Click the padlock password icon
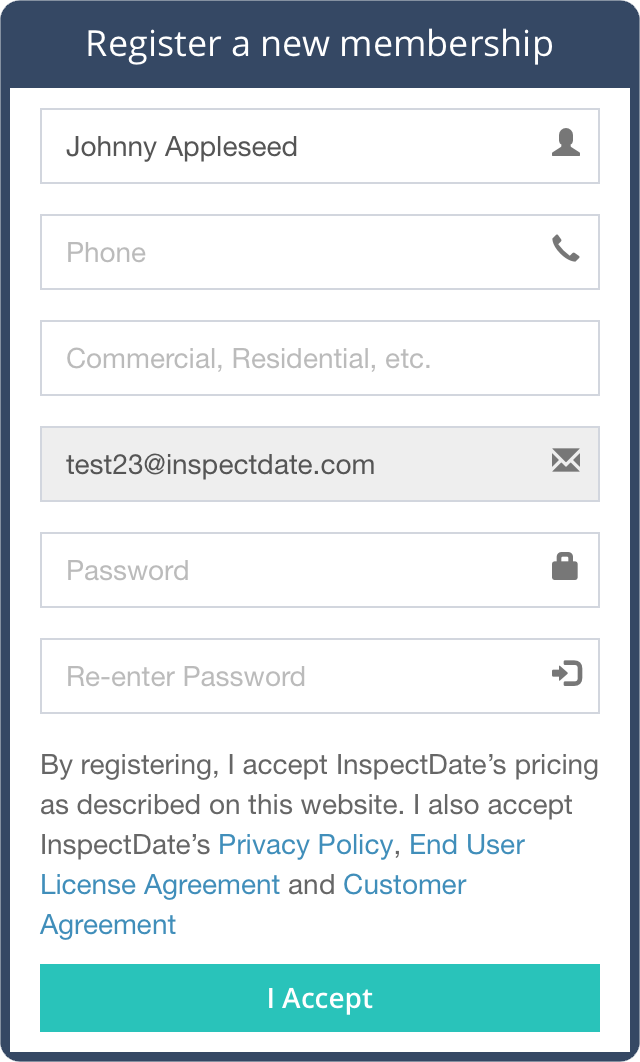The height and width of the screenshot is (1062, 640). point(566,567)
